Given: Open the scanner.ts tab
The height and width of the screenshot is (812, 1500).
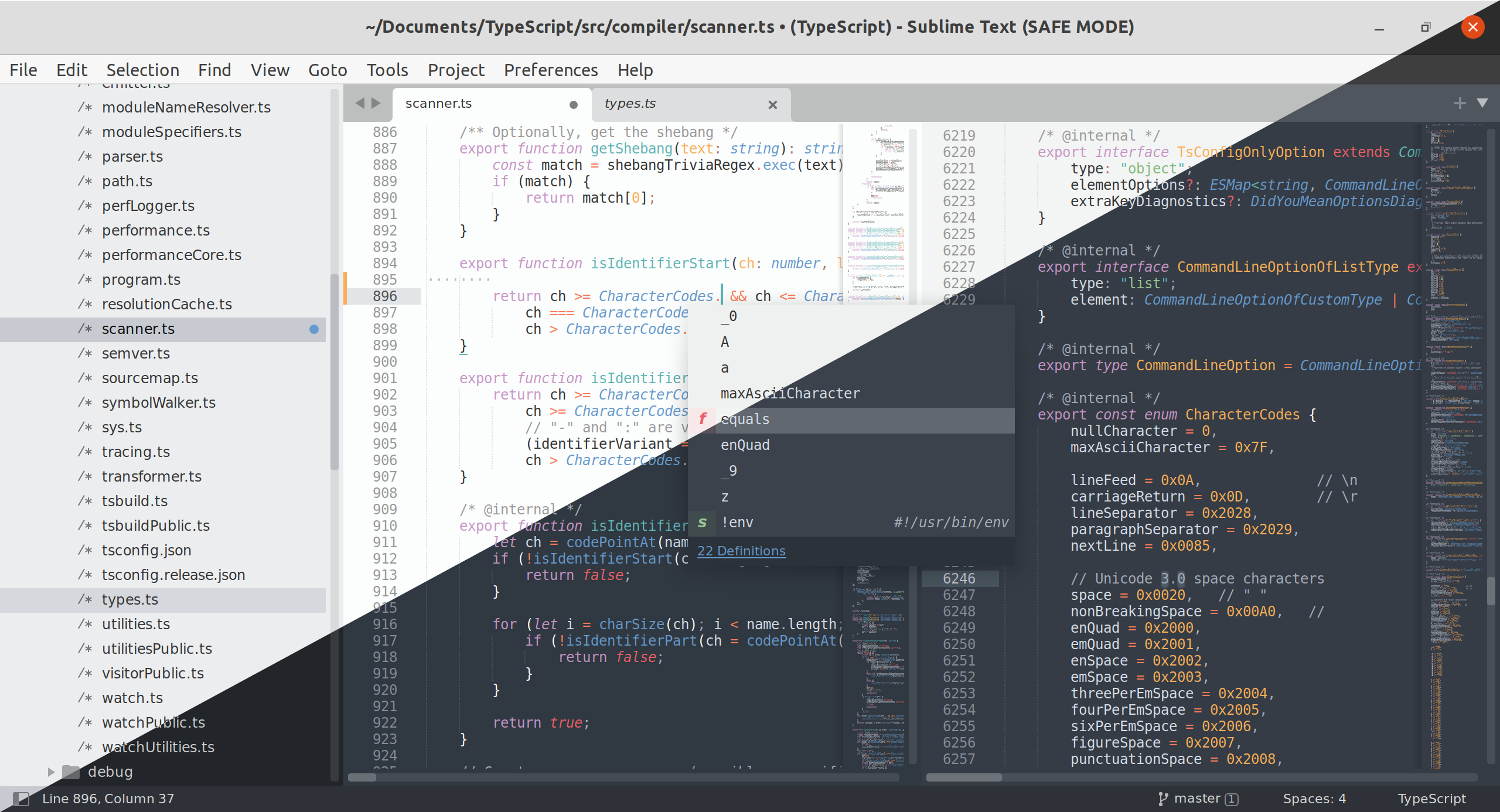Looking at the screenshot, I should 441,103.
